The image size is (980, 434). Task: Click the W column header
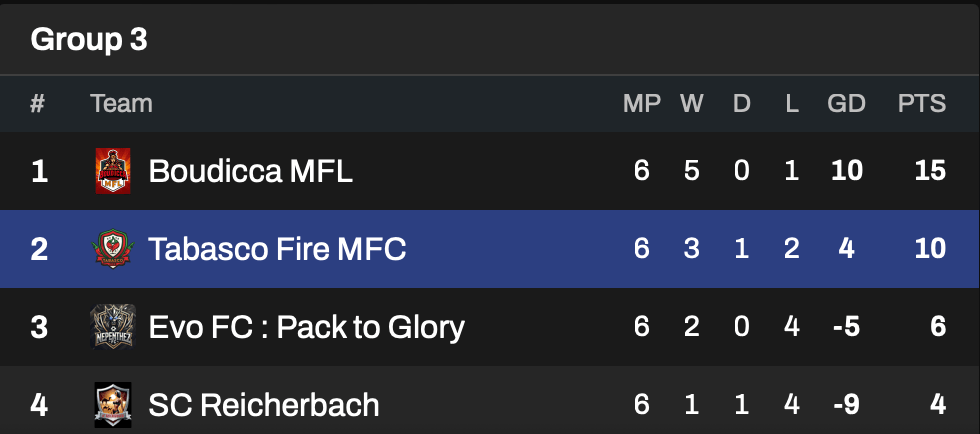691,104
